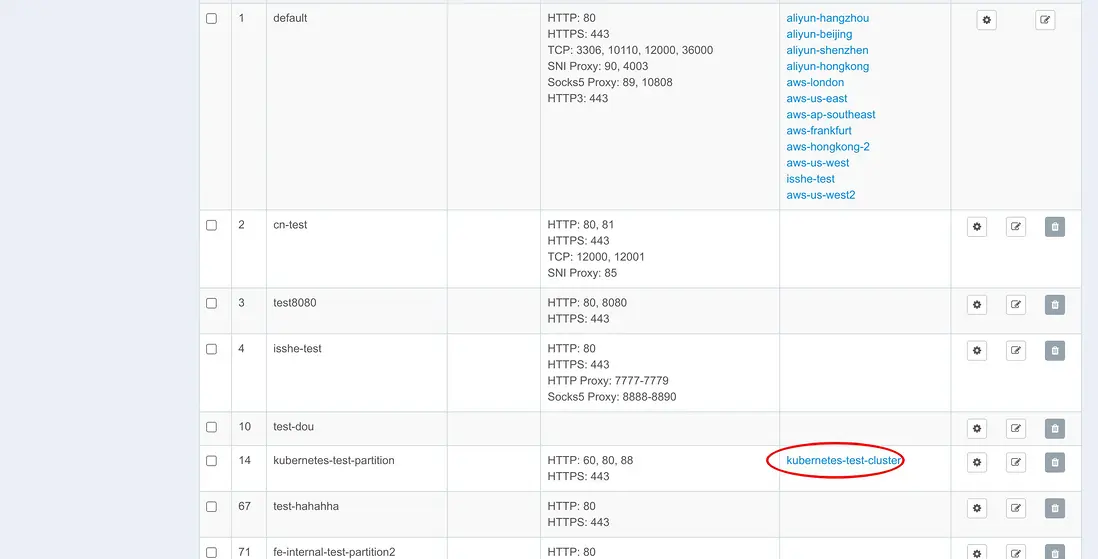1098x559 pixels.
Task: Click the partition name 'fe-internal-test-partition2'
Action: 334,553
